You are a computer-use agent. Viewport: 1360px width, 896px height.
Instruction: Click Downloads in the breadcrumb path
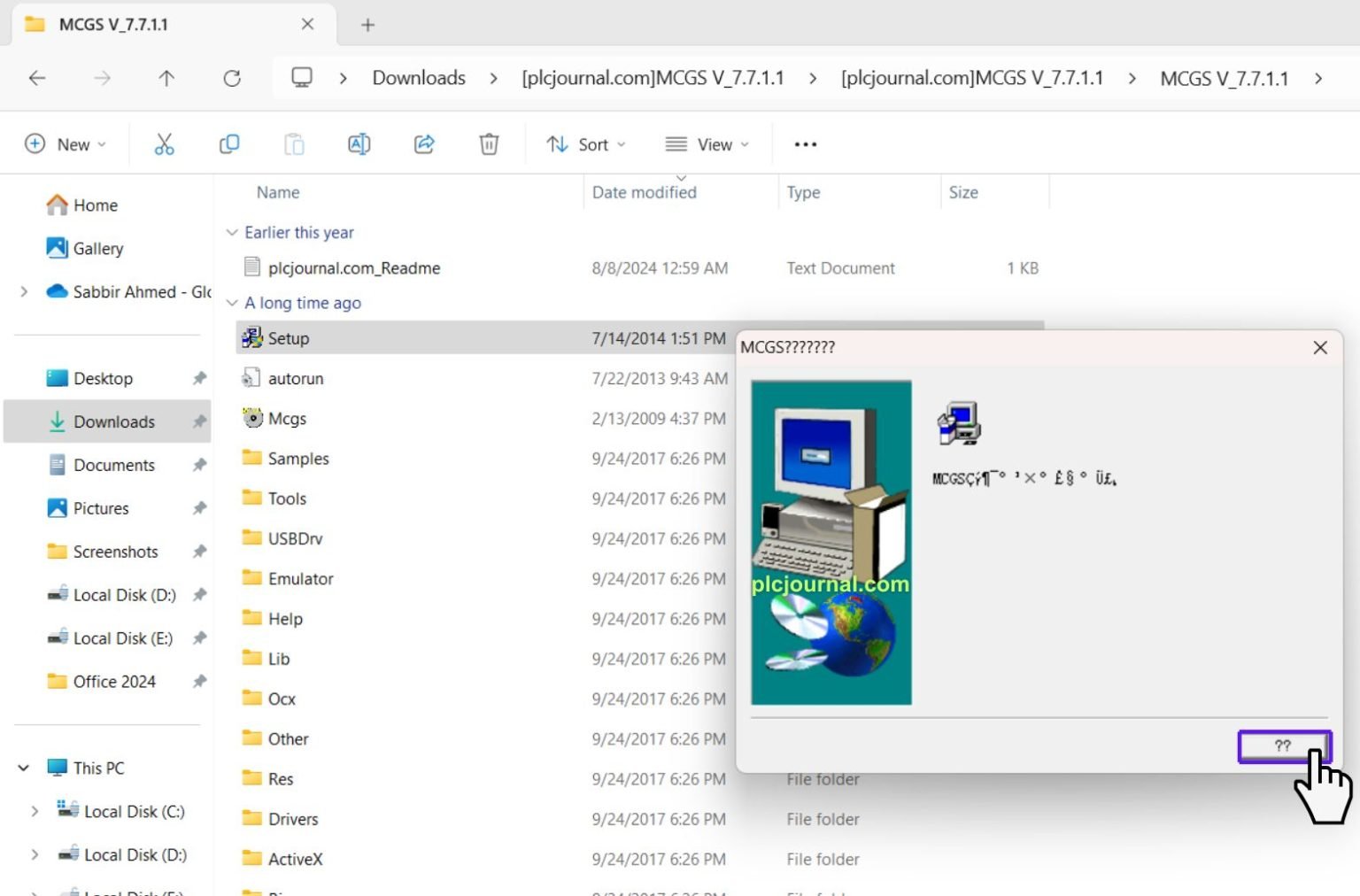[418, 78]
